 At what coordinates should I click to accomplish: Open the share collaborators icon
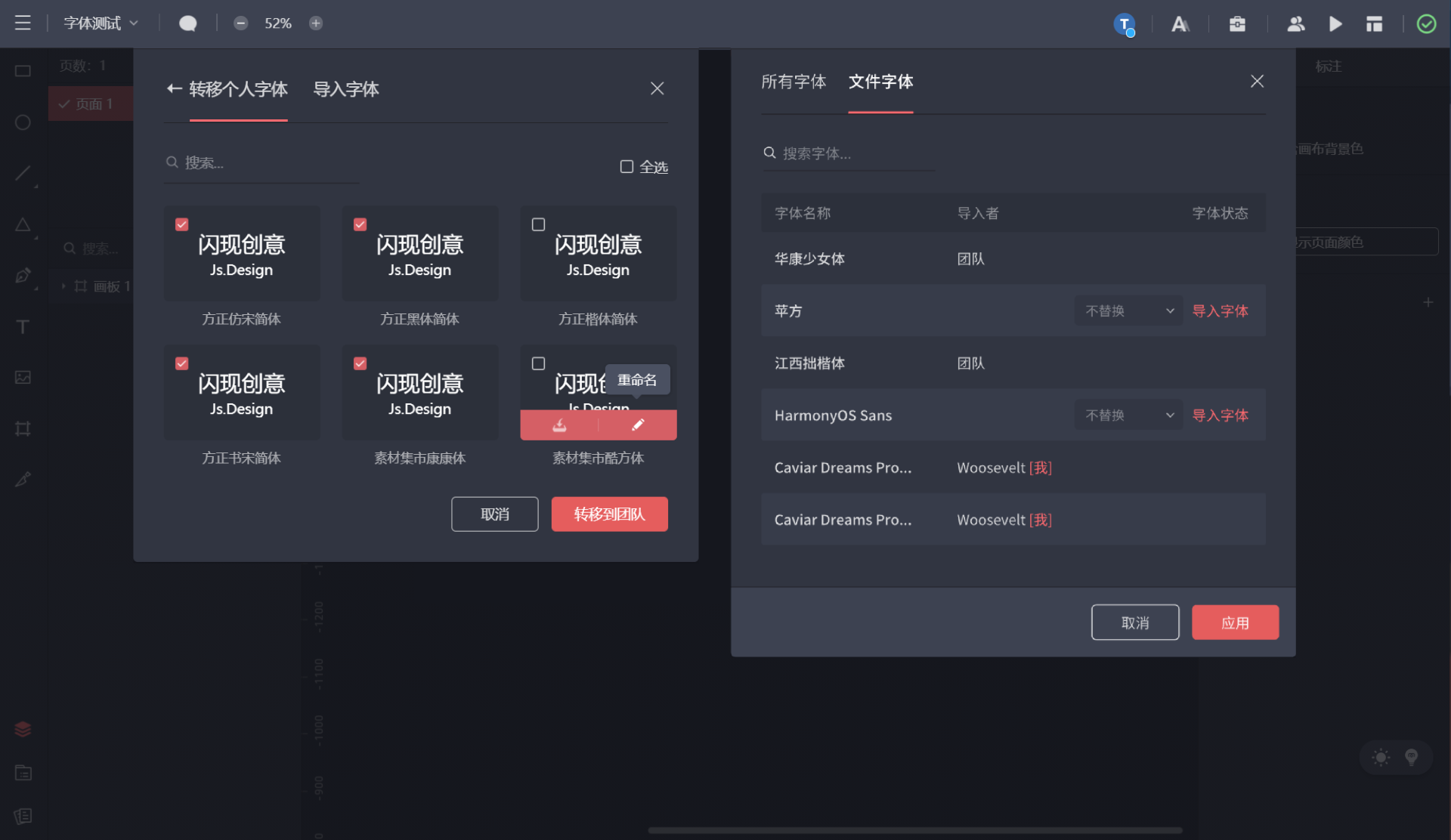[x=1295, y=24]
